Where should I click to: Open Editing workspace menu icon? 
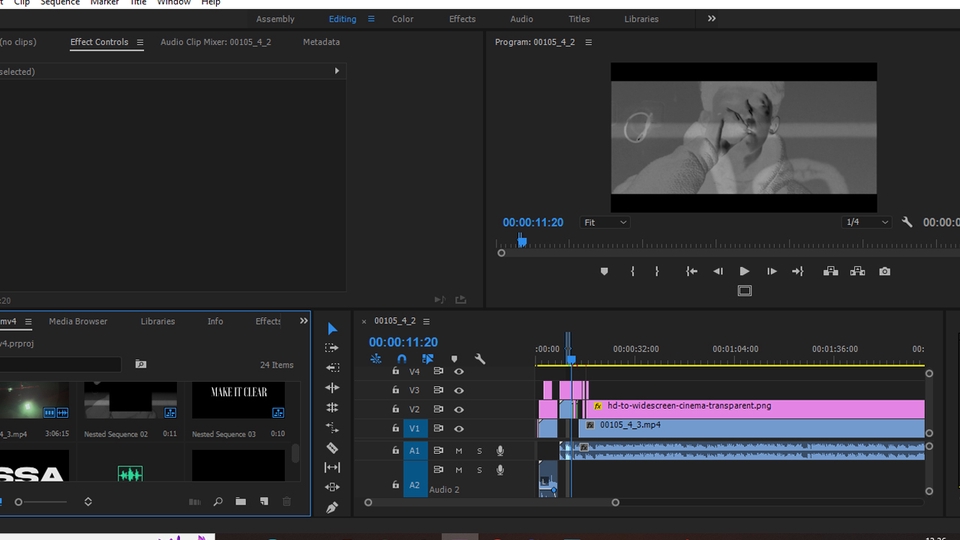pos(371,19)
